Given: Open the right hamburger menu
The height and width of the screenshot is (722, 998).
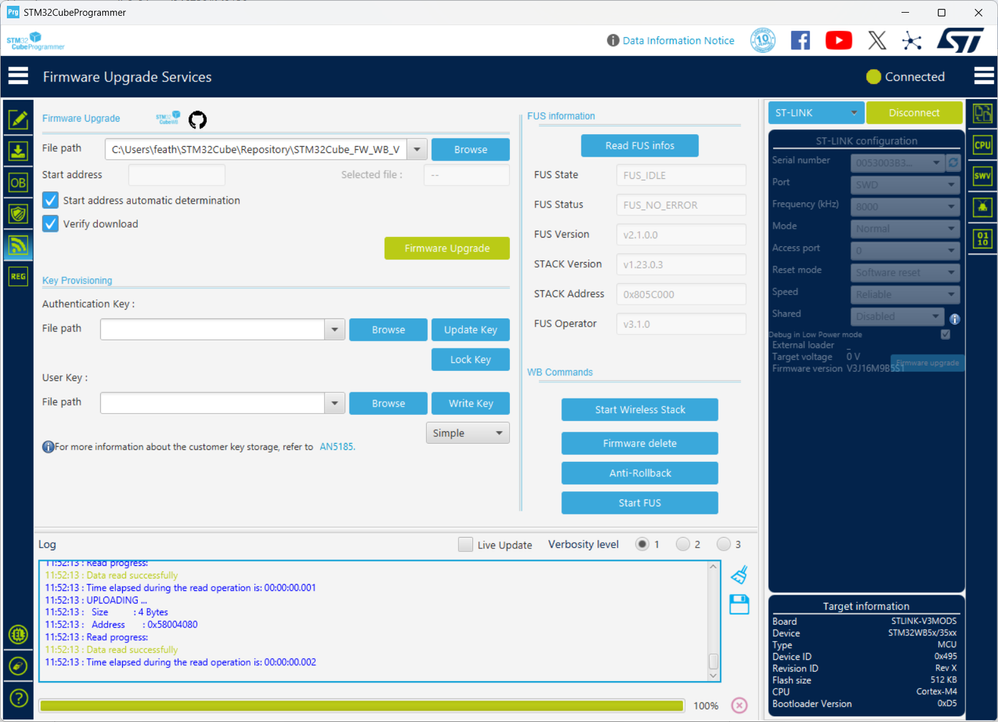Looking at the screenshot, I should (984, 76).
